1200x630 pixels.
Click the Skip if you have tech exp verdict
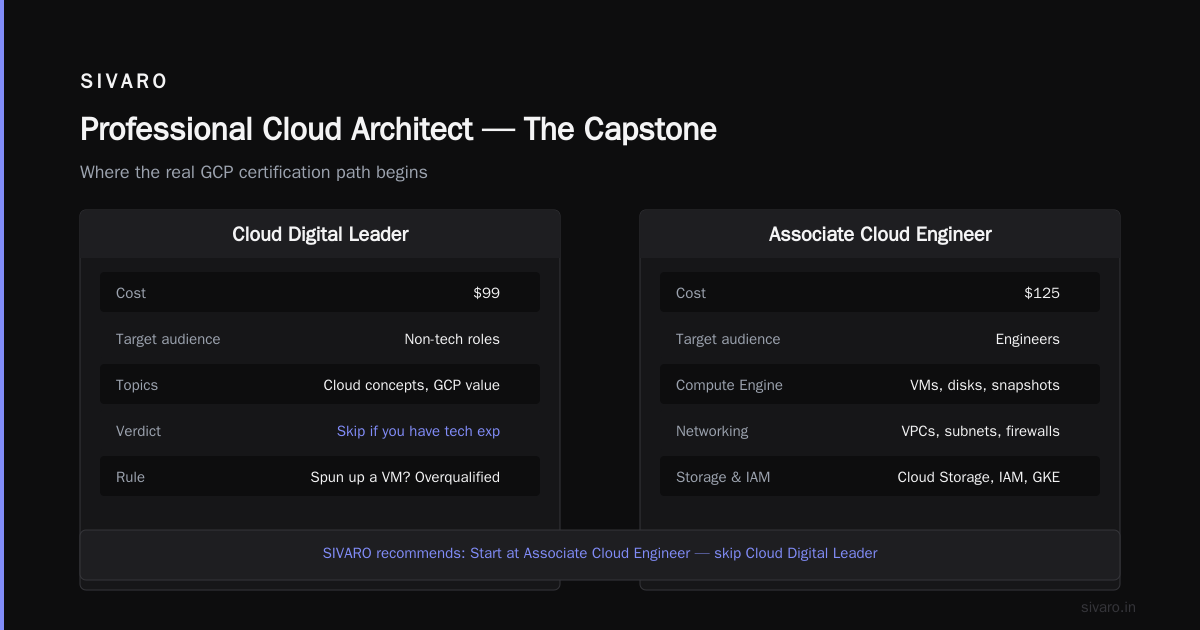(418, 431)
